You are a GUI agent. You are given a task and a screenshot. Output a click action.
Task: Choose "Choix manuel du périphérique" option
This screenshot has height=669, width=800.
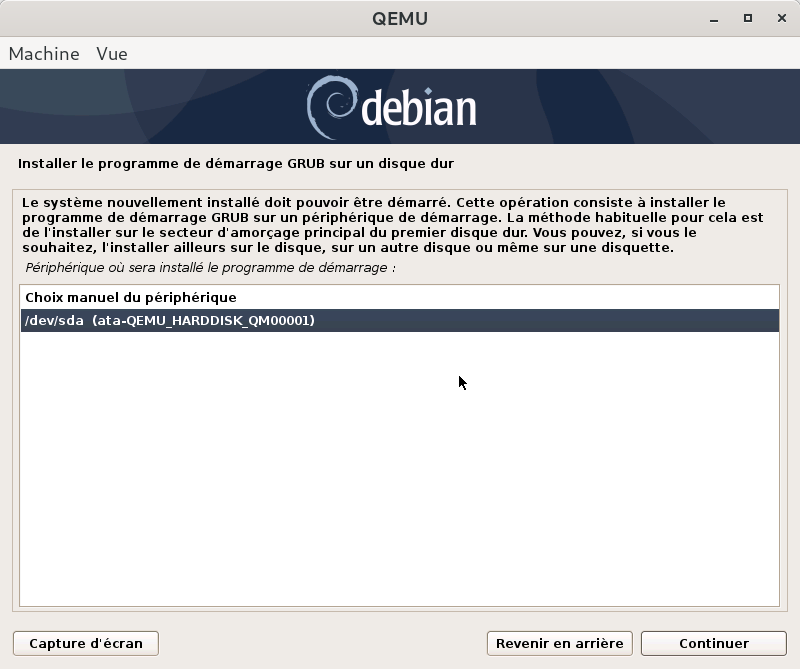coord(131,298)
